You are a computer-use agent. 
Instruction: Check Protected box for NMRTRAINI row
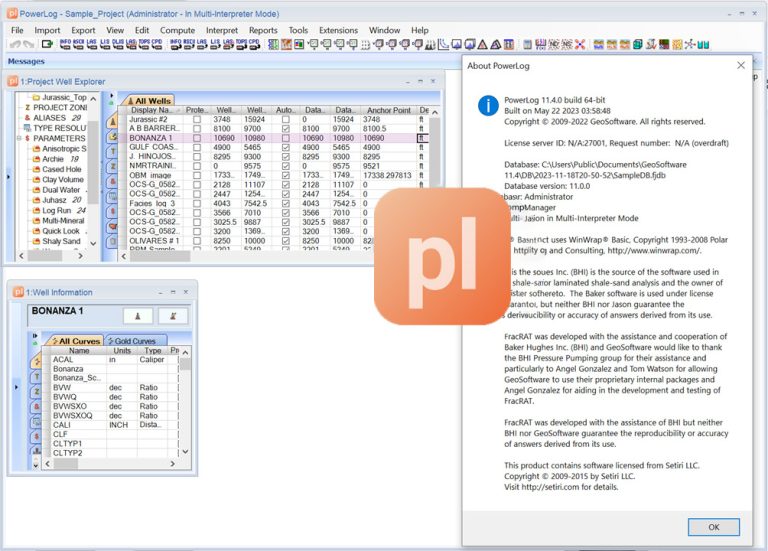click(197, 166)
